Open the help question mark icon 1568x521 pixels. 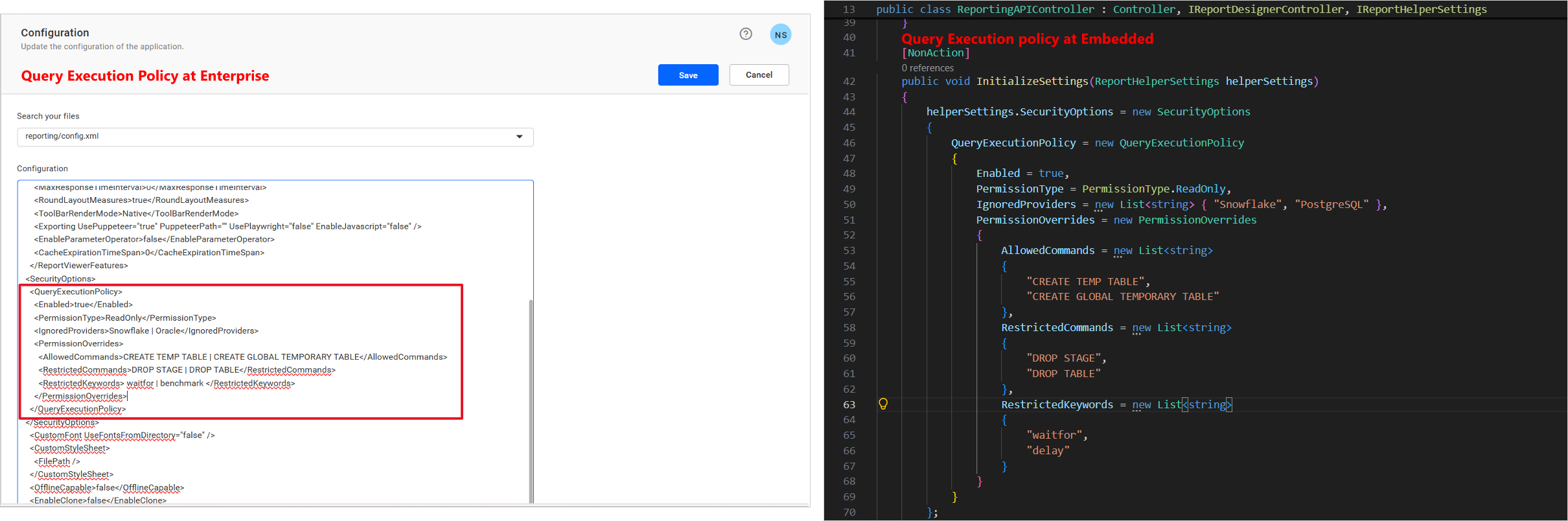pos(746,34)
